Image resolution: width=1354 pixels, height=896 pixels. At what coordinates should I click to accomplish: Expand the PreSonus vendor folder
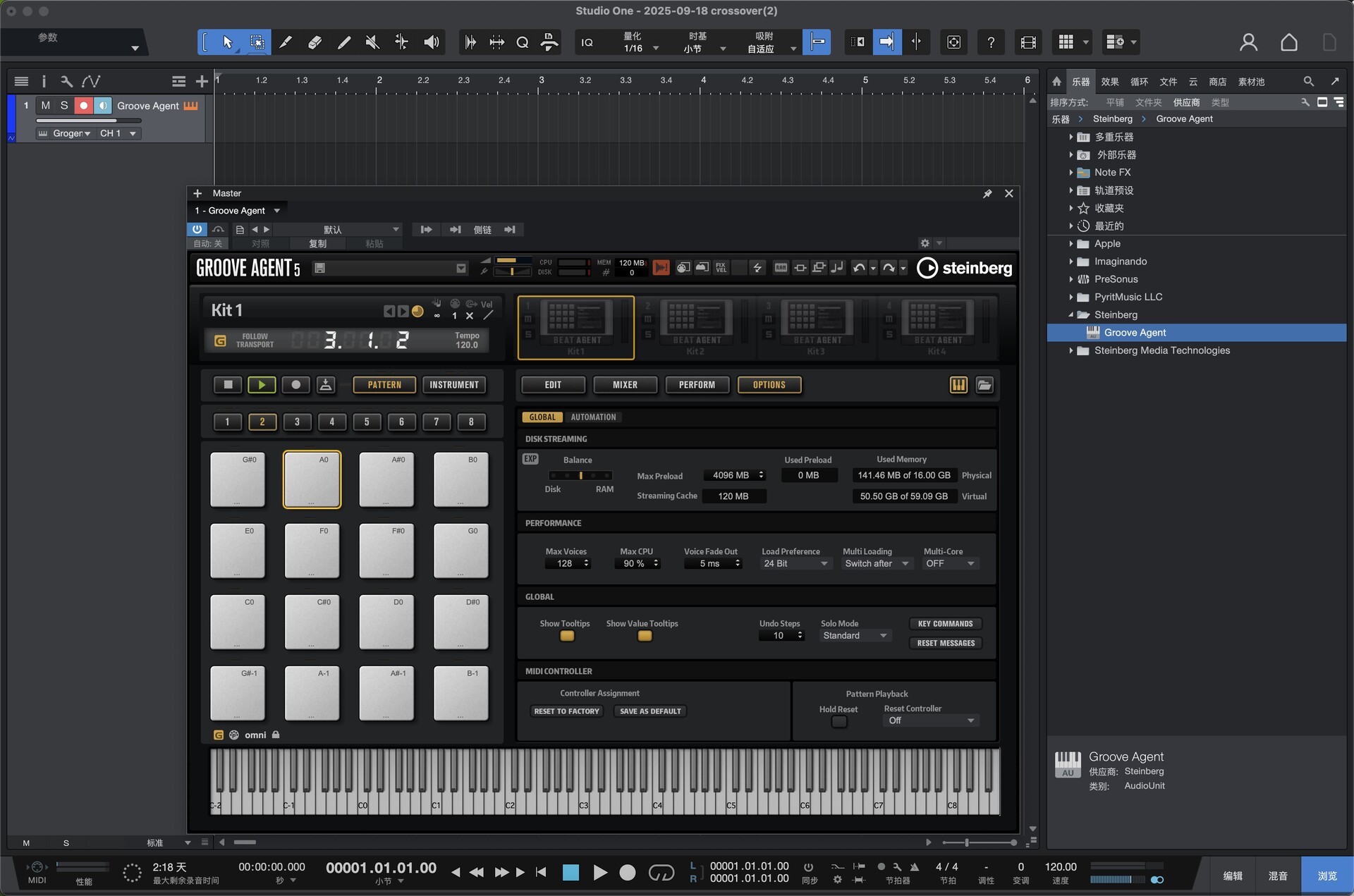click(1071, 279)
